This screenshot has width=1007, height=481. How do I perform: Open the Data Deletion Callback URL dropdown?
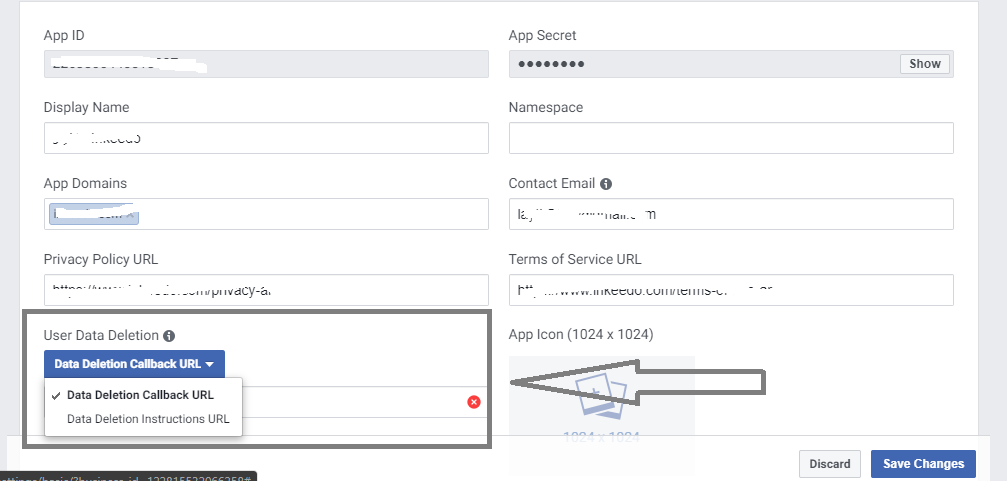134,364
